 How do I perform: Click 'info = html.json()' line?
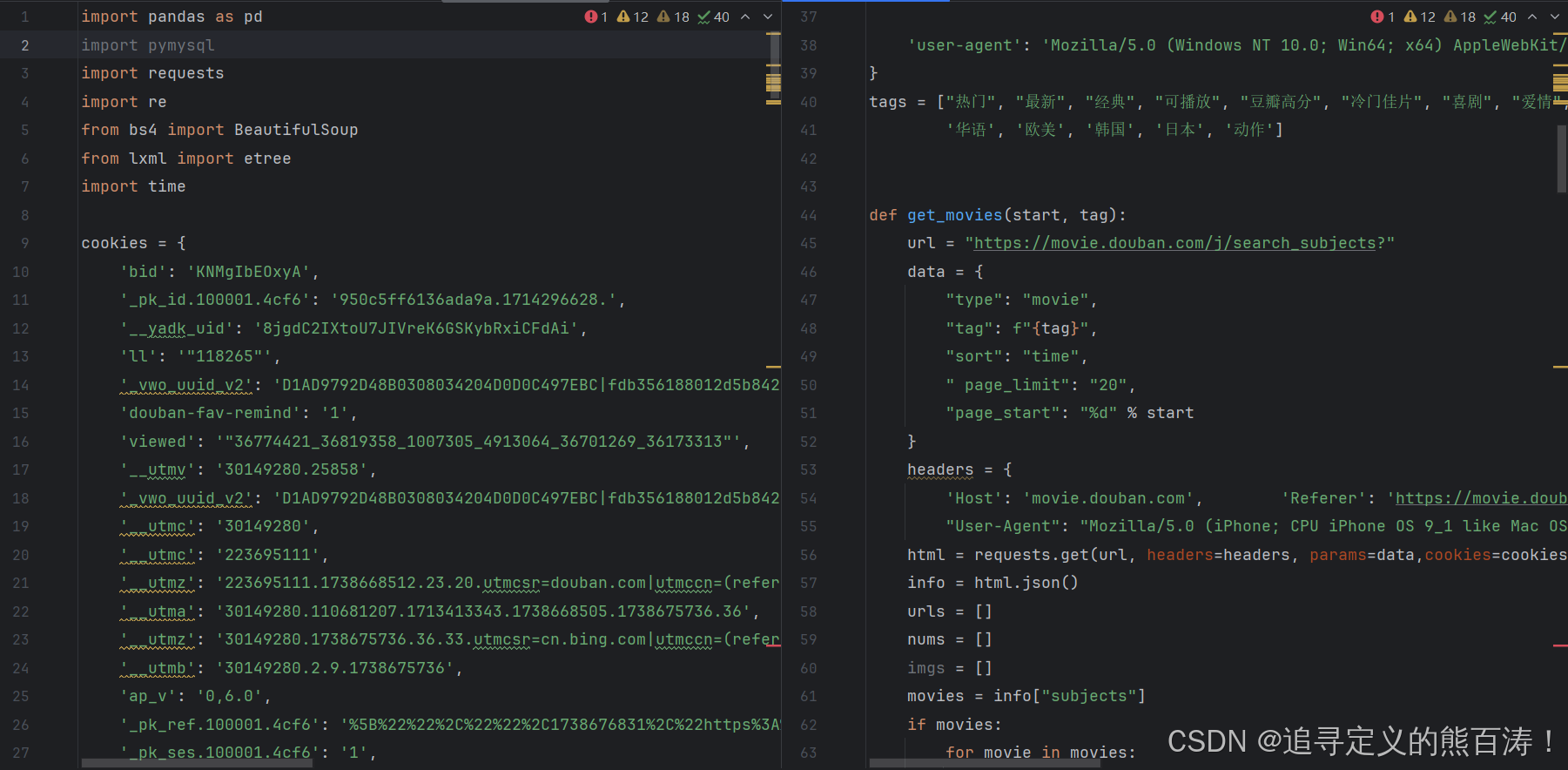pos(993,583)
